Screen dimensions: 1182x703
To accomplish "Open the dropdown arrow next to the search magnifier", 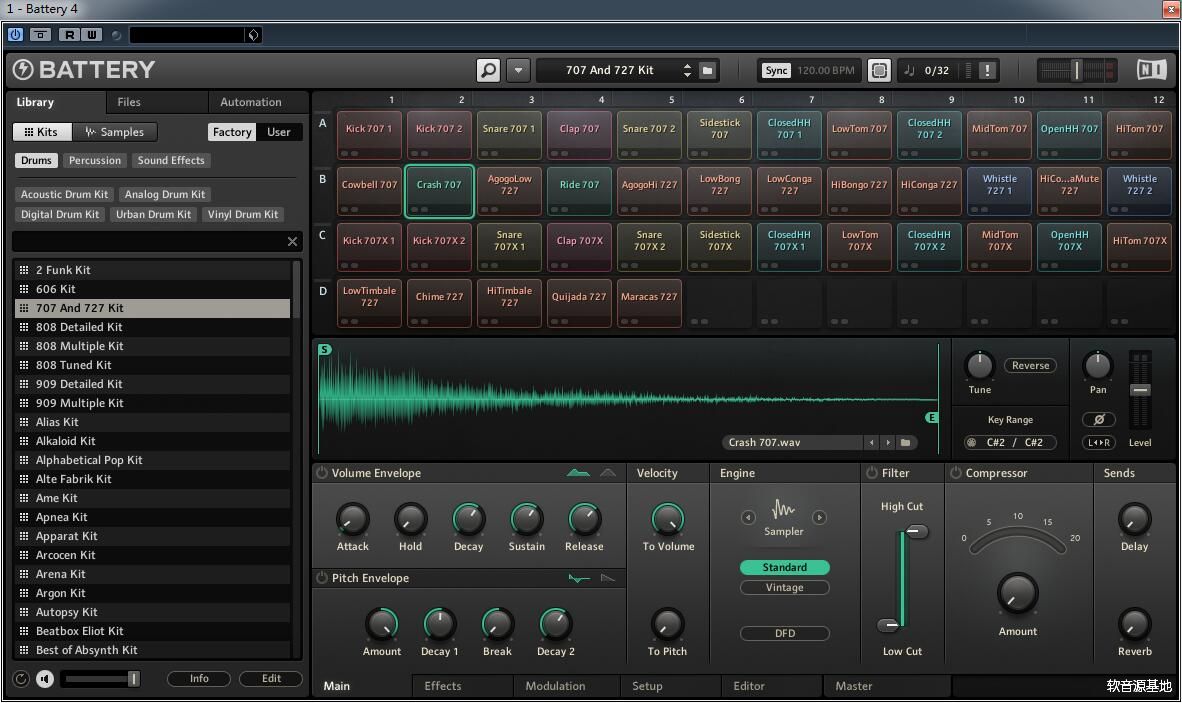I will 518,70.
